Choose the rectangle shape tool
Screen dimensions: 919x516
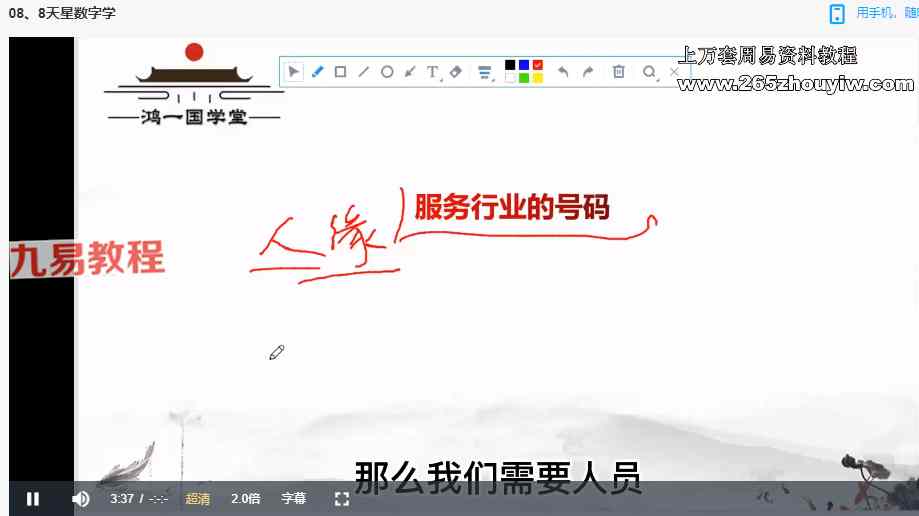[x=340, y=72]
